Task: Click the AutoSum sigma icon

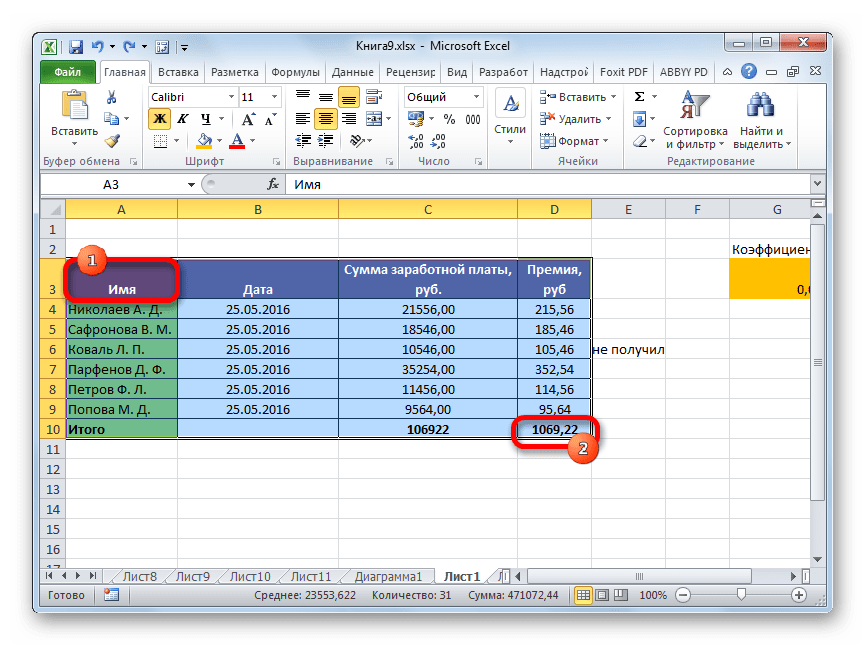Action: click(x=638, y=97)
